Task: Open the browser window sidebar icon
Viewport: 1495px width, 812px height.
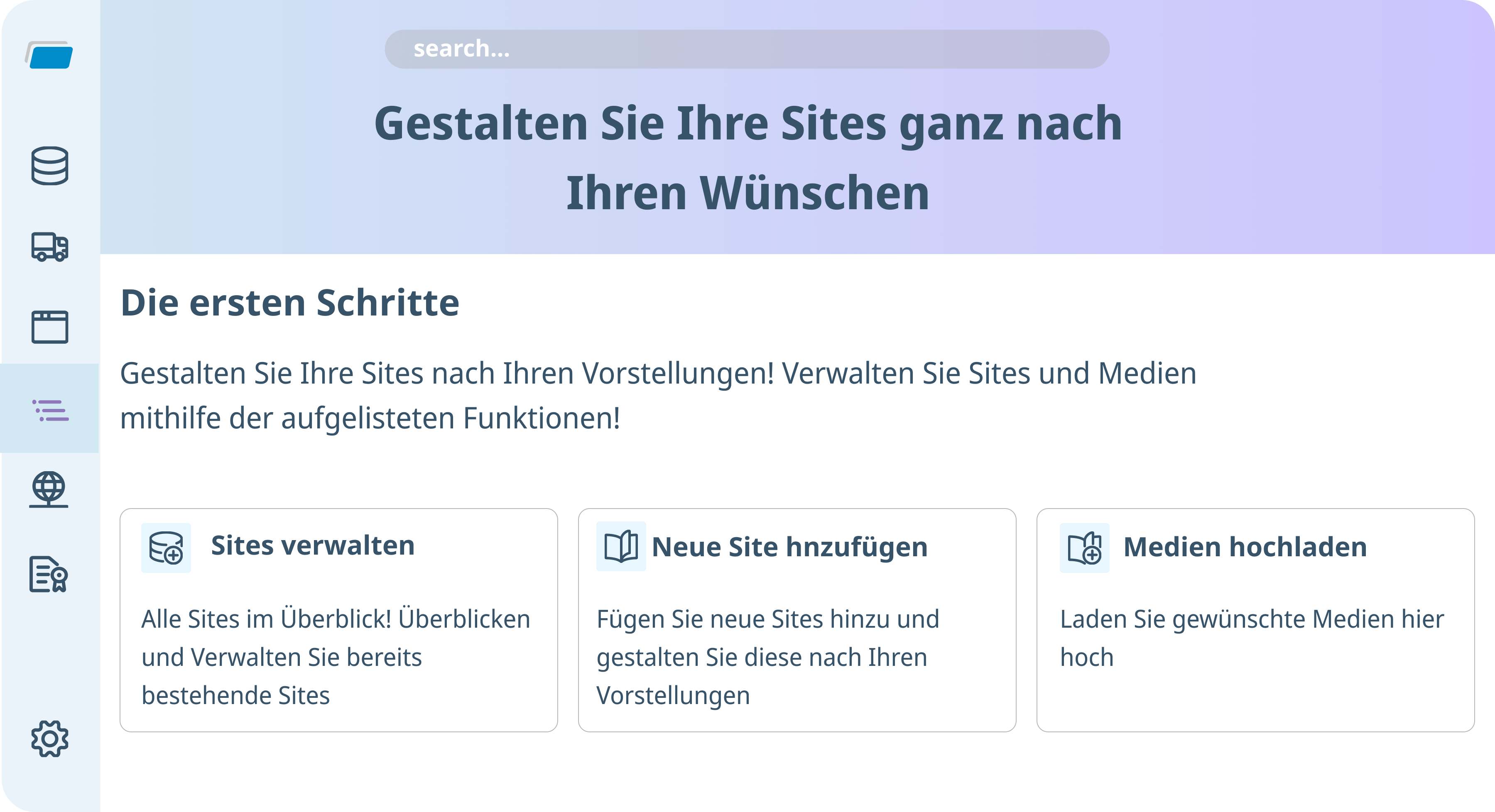Action: coord(49,327)
